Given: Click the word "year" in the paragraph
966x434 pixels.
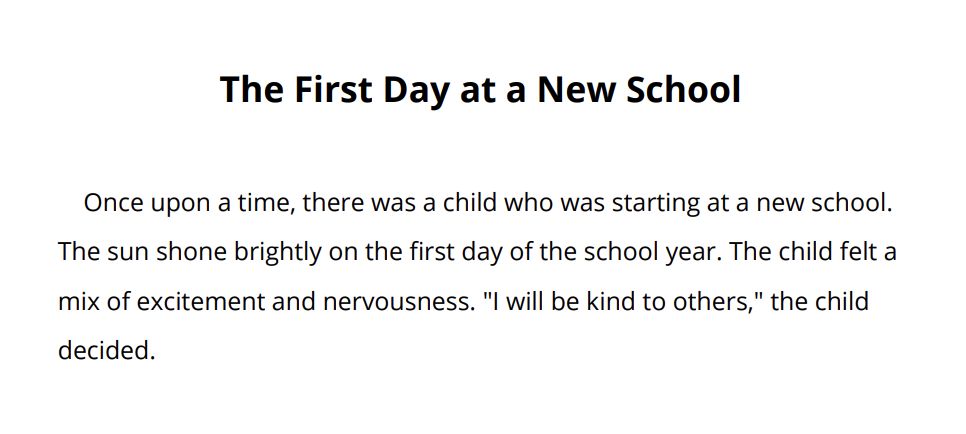Looking at the screenshot, I should pos(692,252).
